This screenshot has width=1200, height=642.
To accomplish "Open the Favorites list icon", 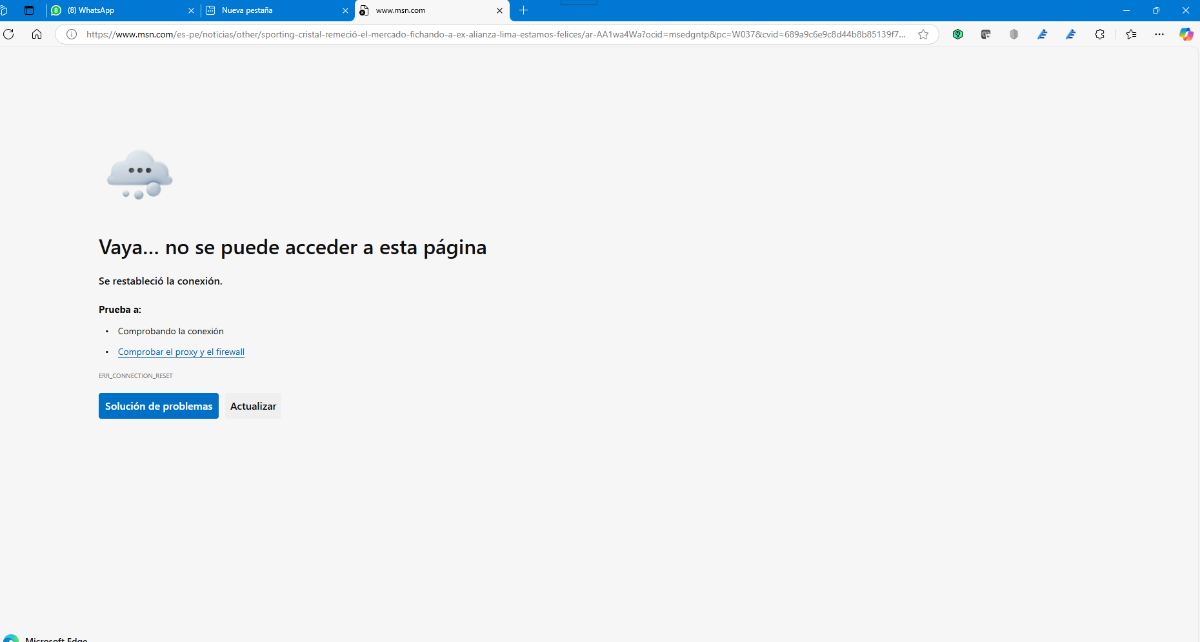I will pos(1131,34).
